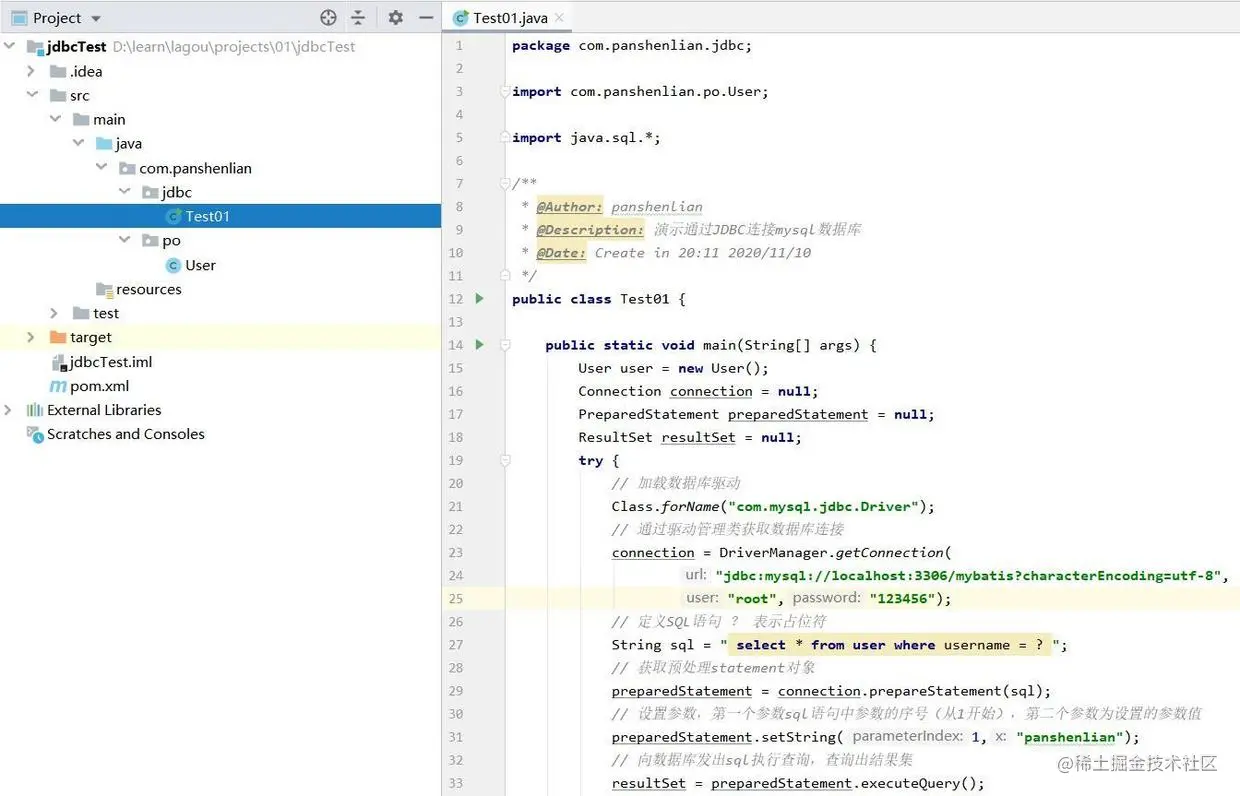Image resolution: width=1240 pixels, height=796 pixels.
Task: Click the jdbc:mysql URL string on line 24
Action: coord(970,575)
